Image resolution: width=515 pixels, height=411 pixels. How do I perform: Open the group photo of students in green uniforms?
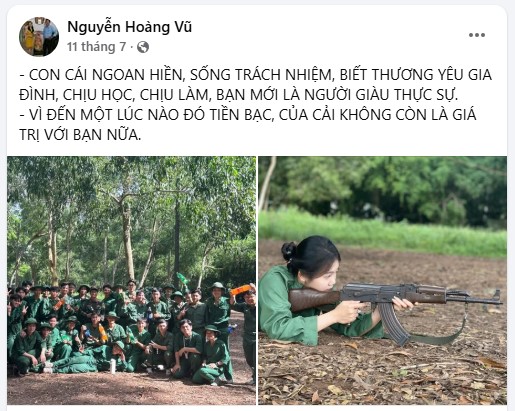point(132,280)
